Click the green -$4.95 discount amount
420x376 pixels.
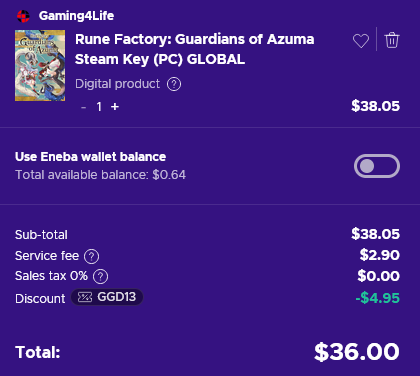(378, 298)
